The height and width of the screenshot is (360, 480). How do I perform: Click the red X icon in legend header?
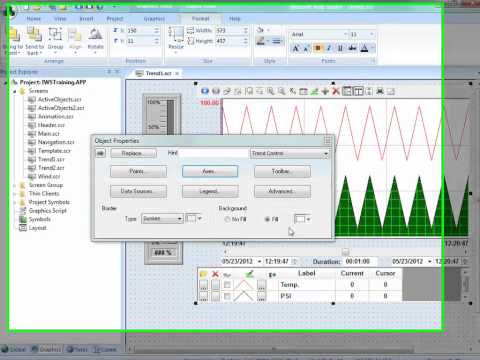click(x=215, y=274)
